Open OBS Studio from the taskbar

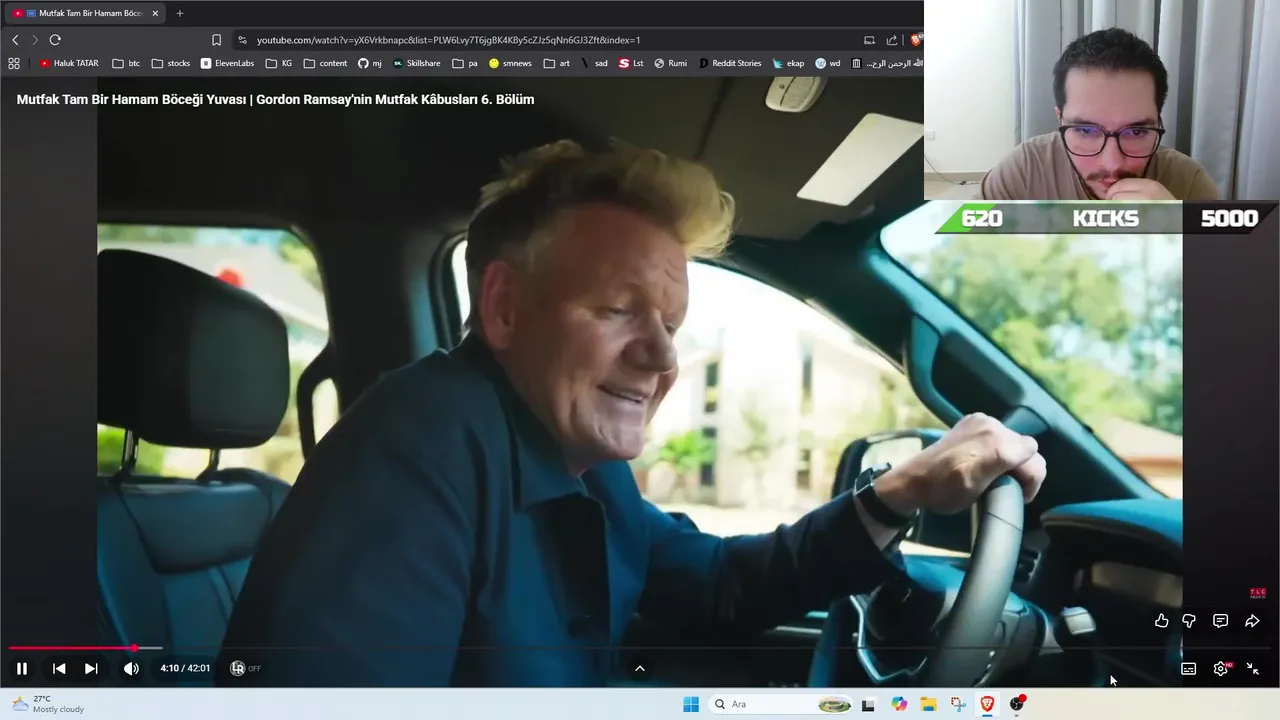click(1017, 704)
